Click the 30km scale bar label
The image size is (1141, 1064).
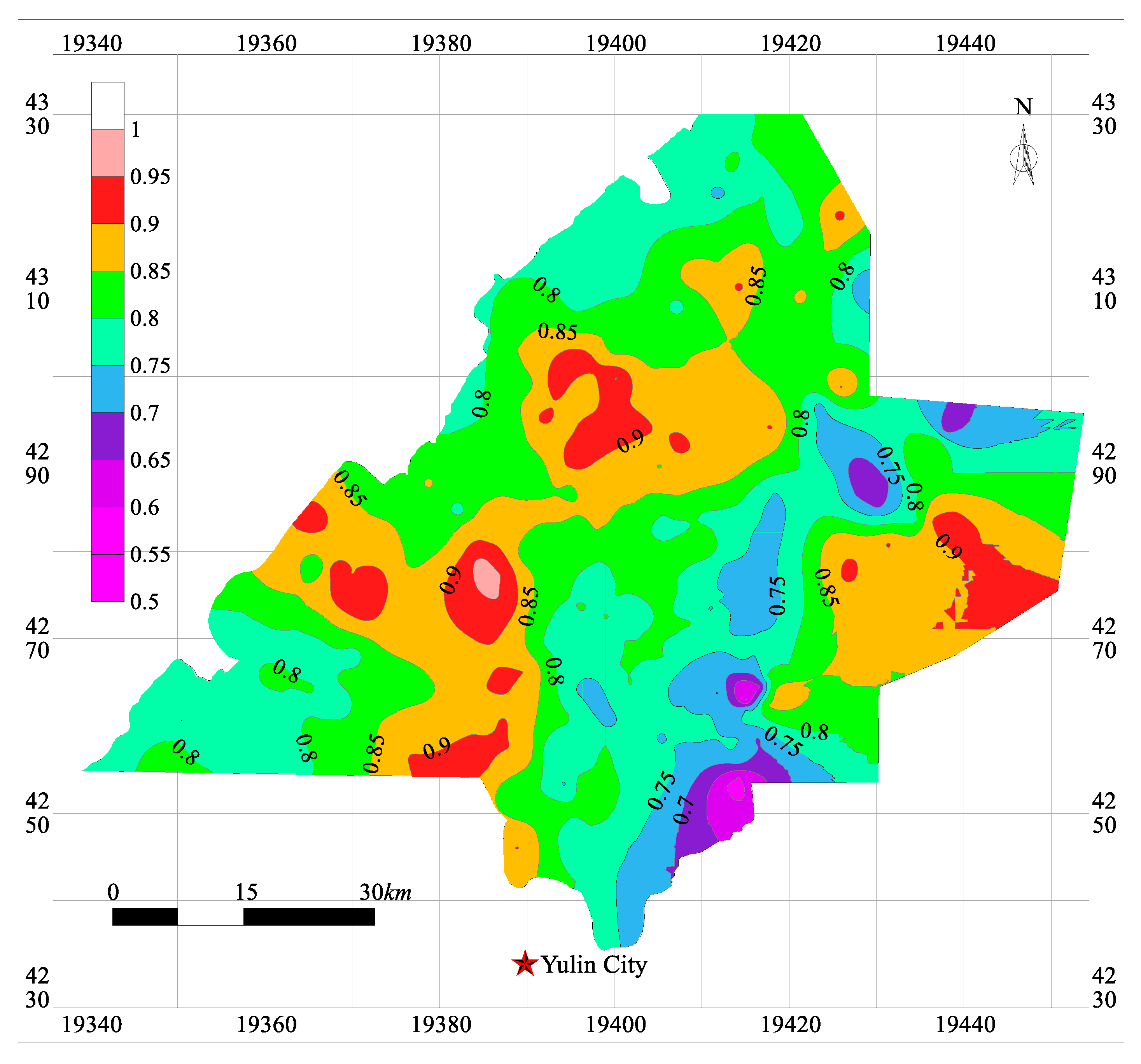385,893
